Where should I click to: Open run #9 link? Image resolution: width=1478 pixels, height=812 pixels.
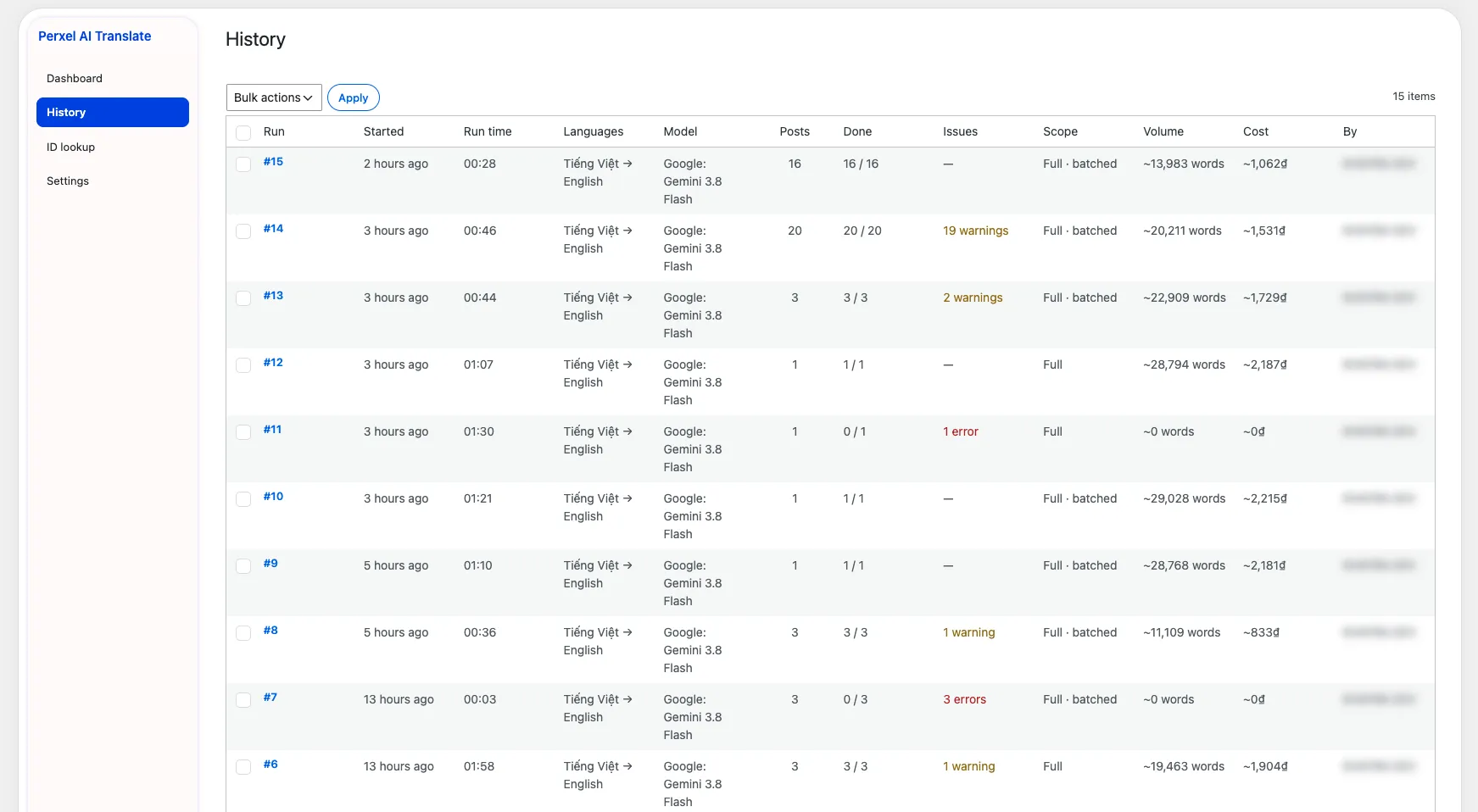pyautogui.click(x=271, y=563)
